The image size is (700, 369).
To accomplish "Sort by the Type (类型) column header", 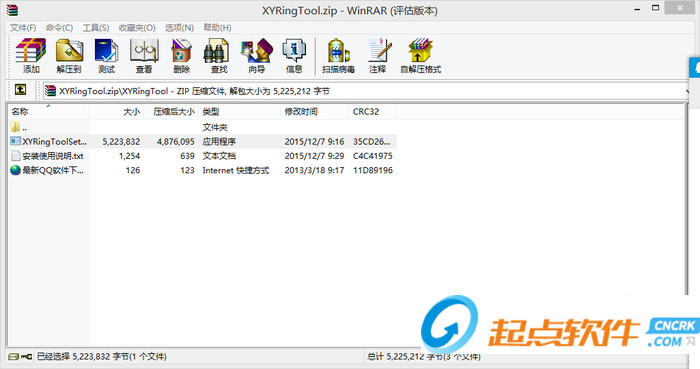I will click(x=240, y=112).
